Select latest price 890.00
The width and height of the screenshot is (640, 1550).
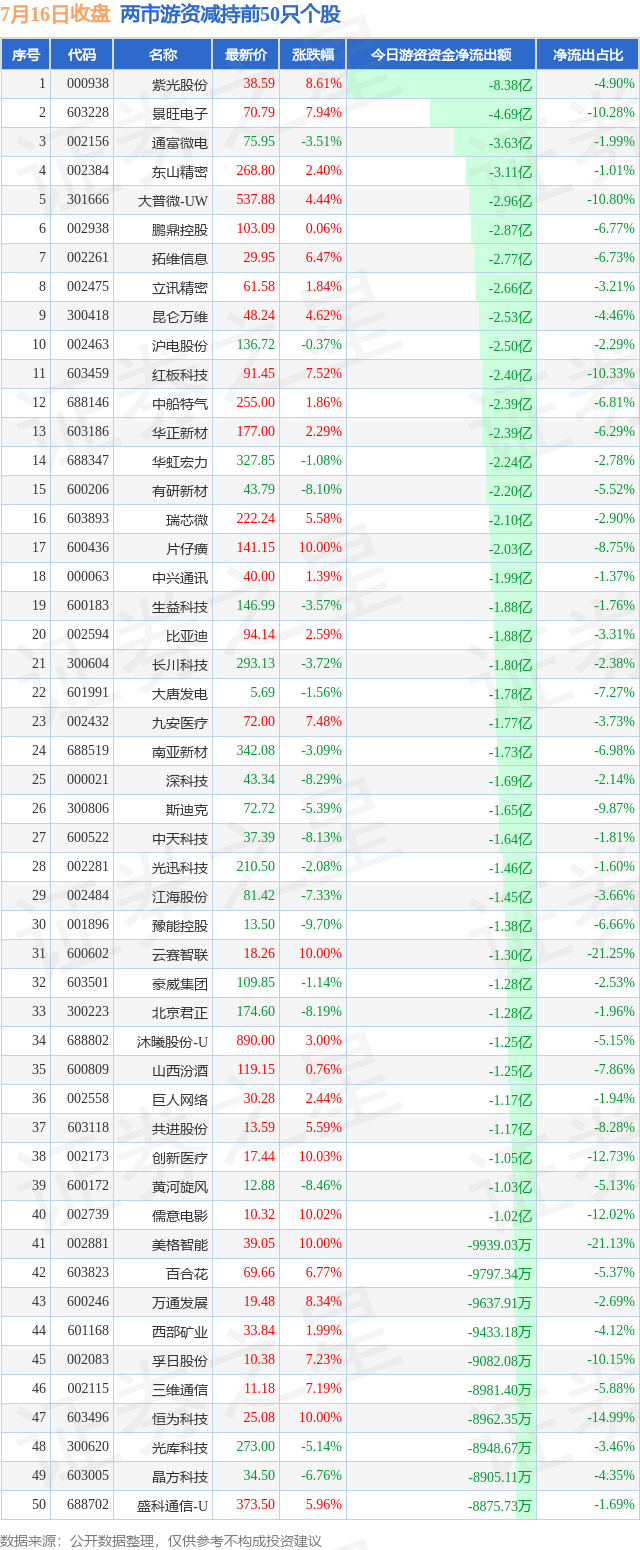[x=255, y=1041]
